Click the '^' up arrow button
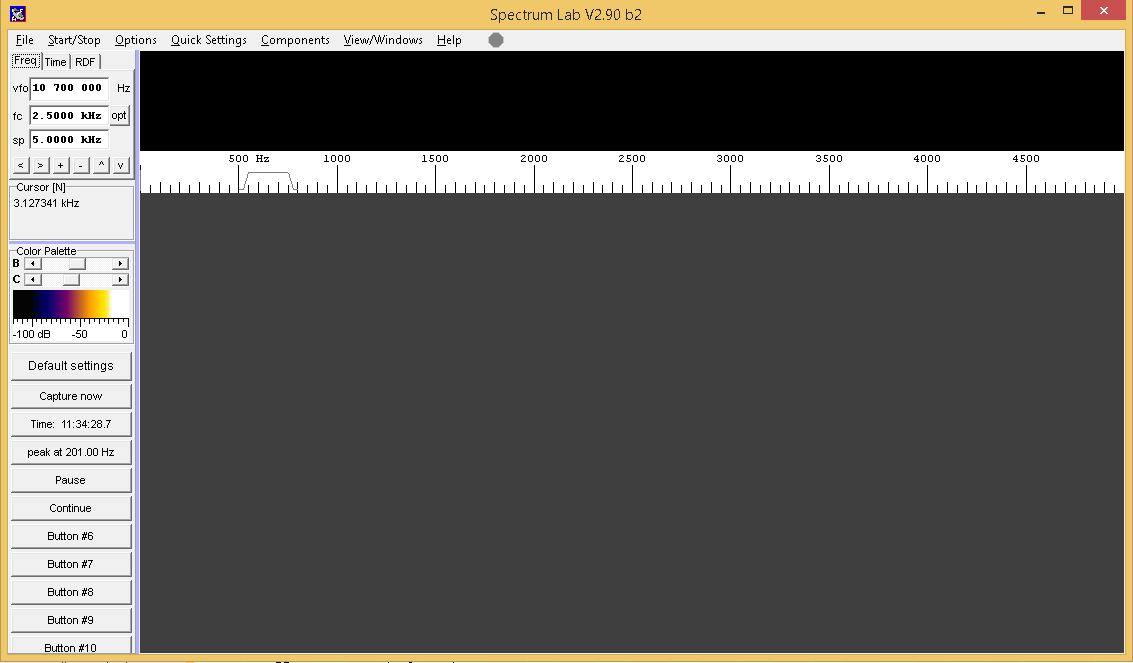This screenshot has width=1133, height=663. click(x=101, y=165)
